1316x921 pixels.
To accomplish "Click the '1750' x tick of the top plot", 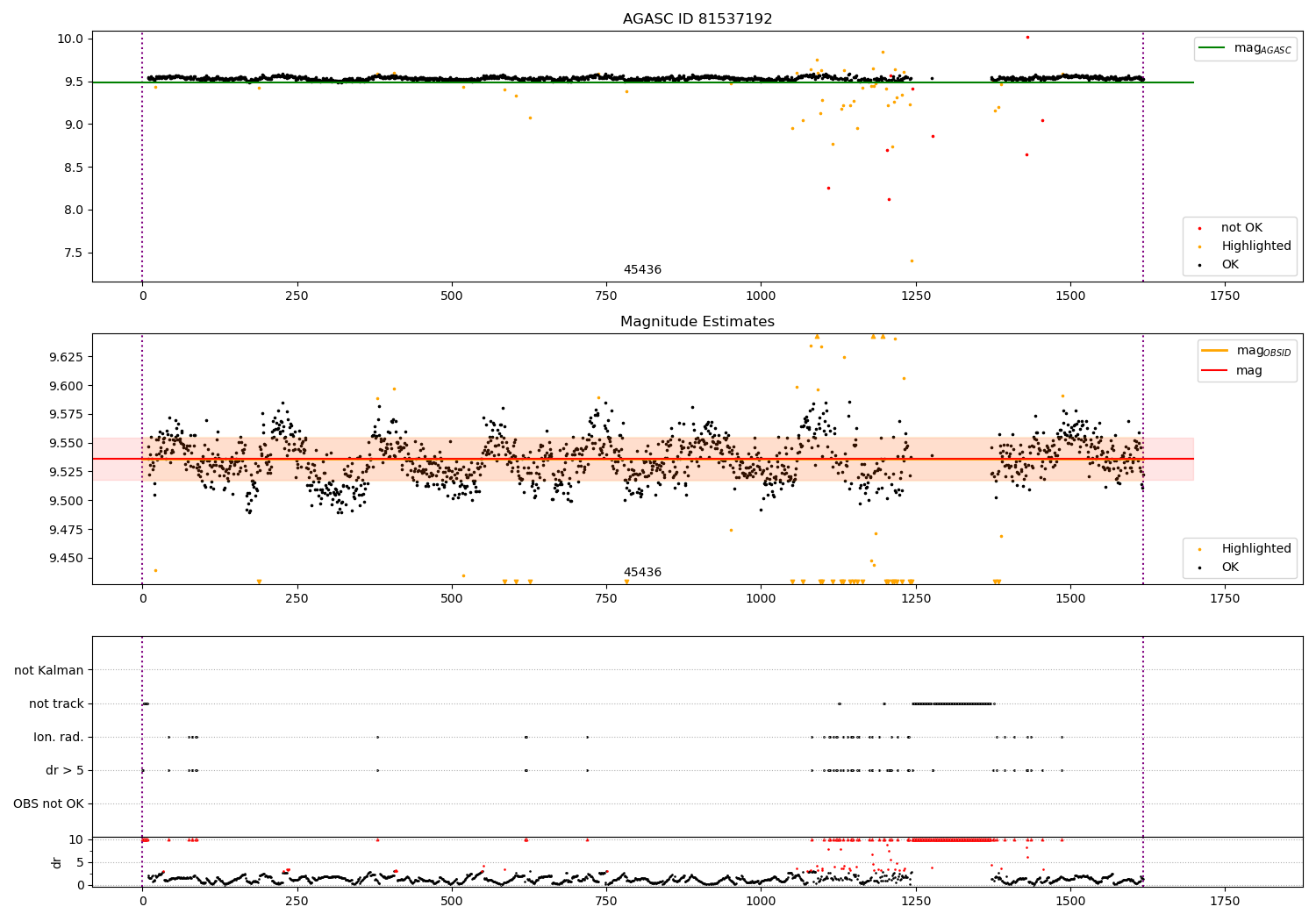I will tap(1225, 296).
